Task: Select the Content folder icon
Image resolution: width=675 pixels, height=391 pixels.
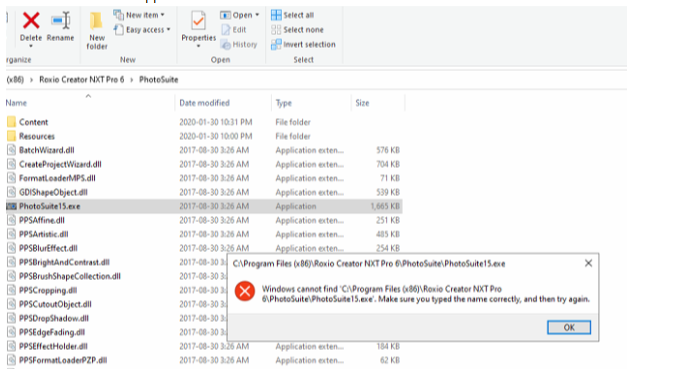Action: point(11,122)
